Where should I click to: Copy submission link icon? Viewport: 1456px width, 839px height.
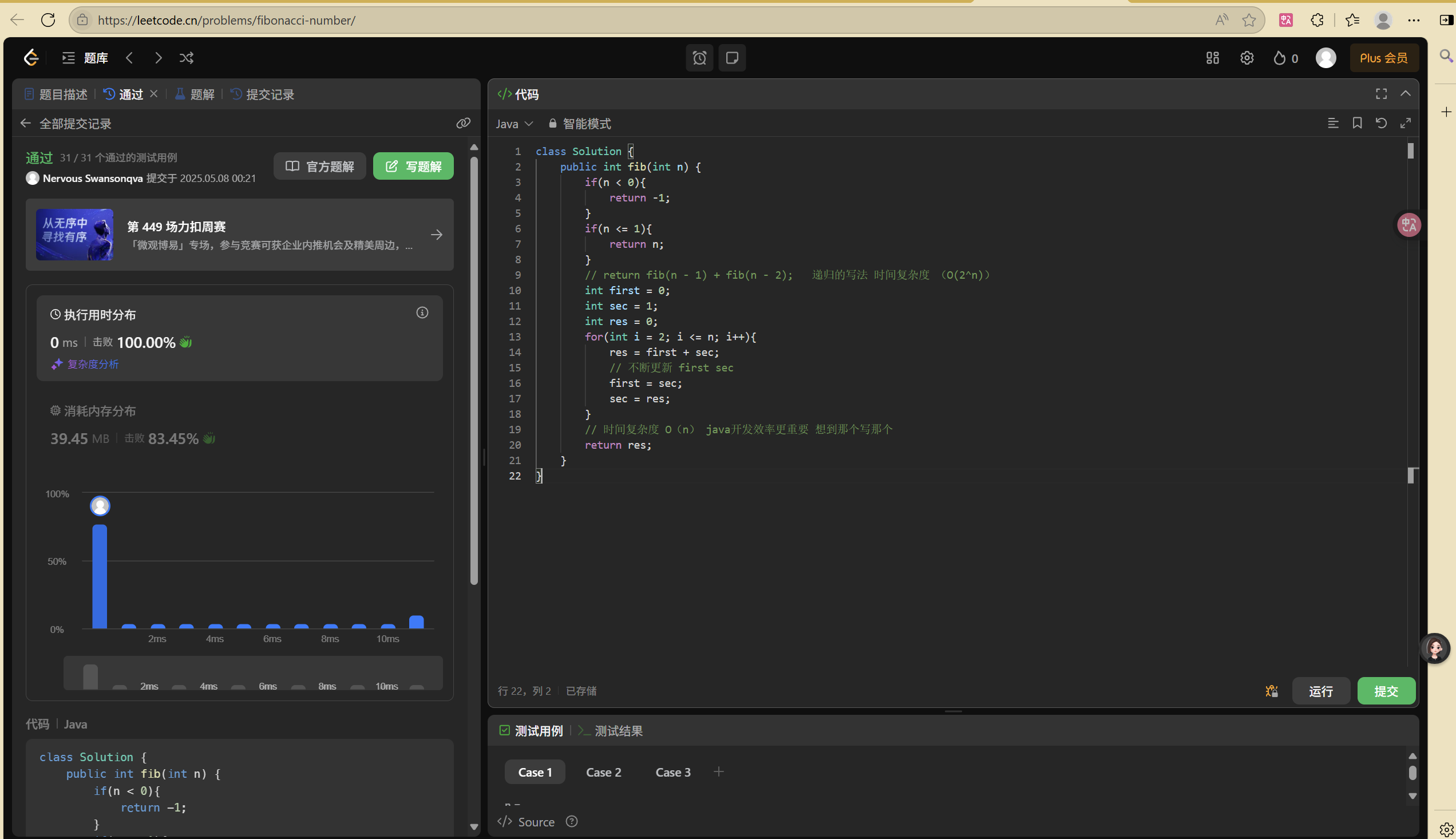(463, 122)
